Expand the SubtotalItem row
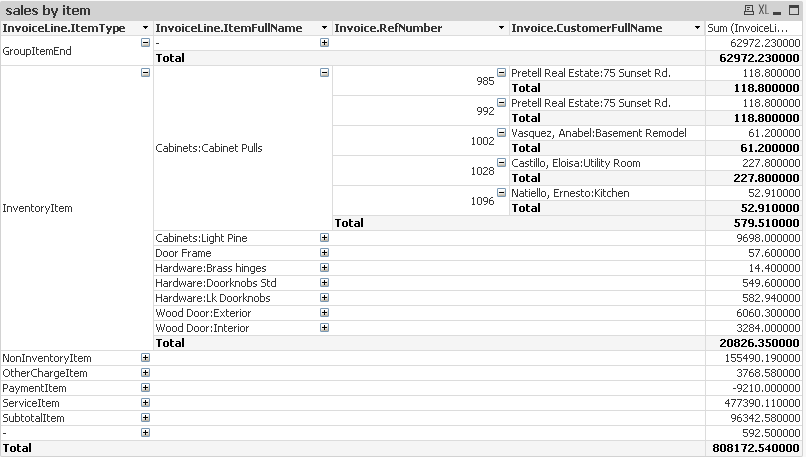 click(145, 417)
